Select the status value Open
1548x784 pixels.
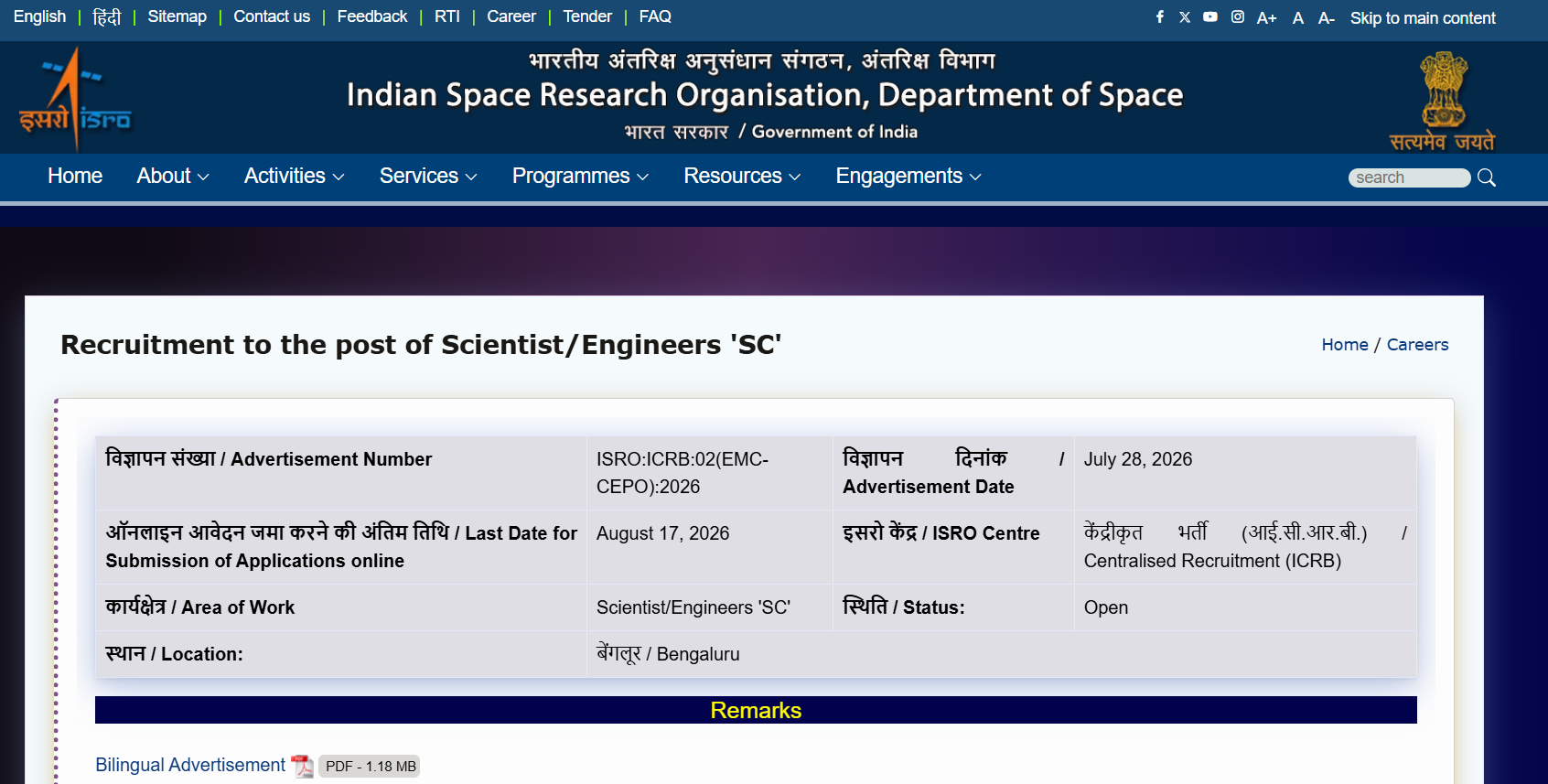coord(1106,607)
